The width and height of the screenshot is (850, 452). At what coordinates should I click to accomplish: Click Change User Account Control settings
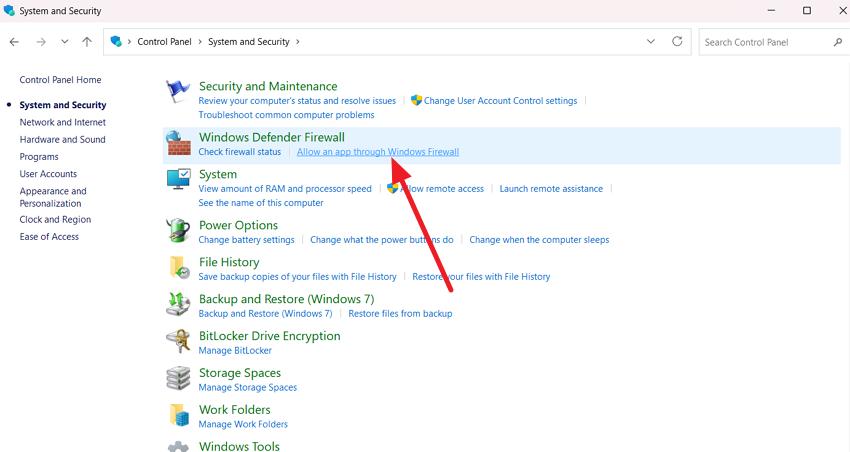coord(500,101)
